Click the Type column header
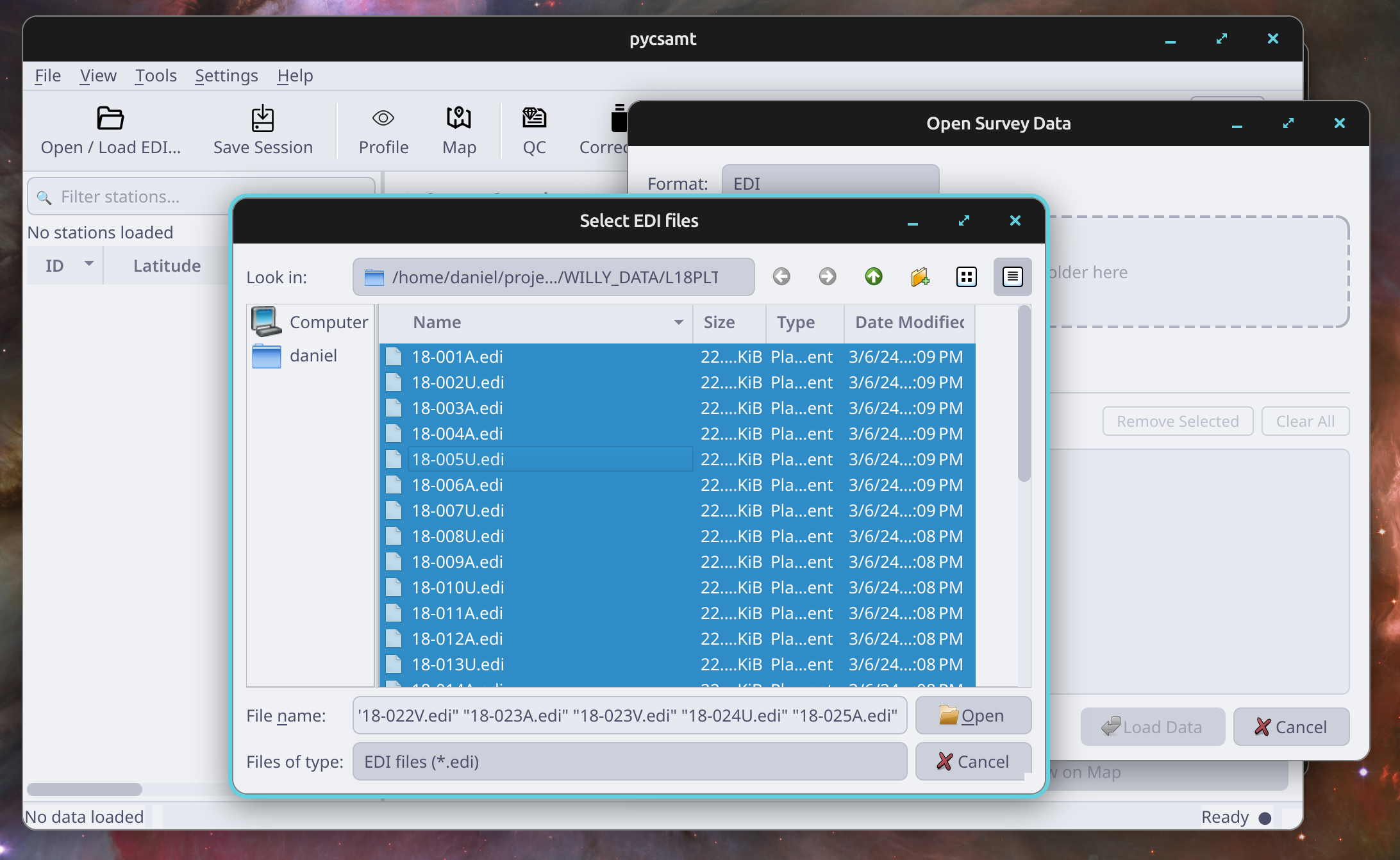Screen dimensions: 1400x860 805,322
